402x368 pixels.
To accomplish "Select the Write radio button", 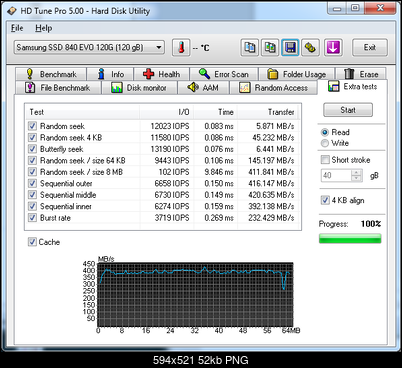I will tap(325, 143).
